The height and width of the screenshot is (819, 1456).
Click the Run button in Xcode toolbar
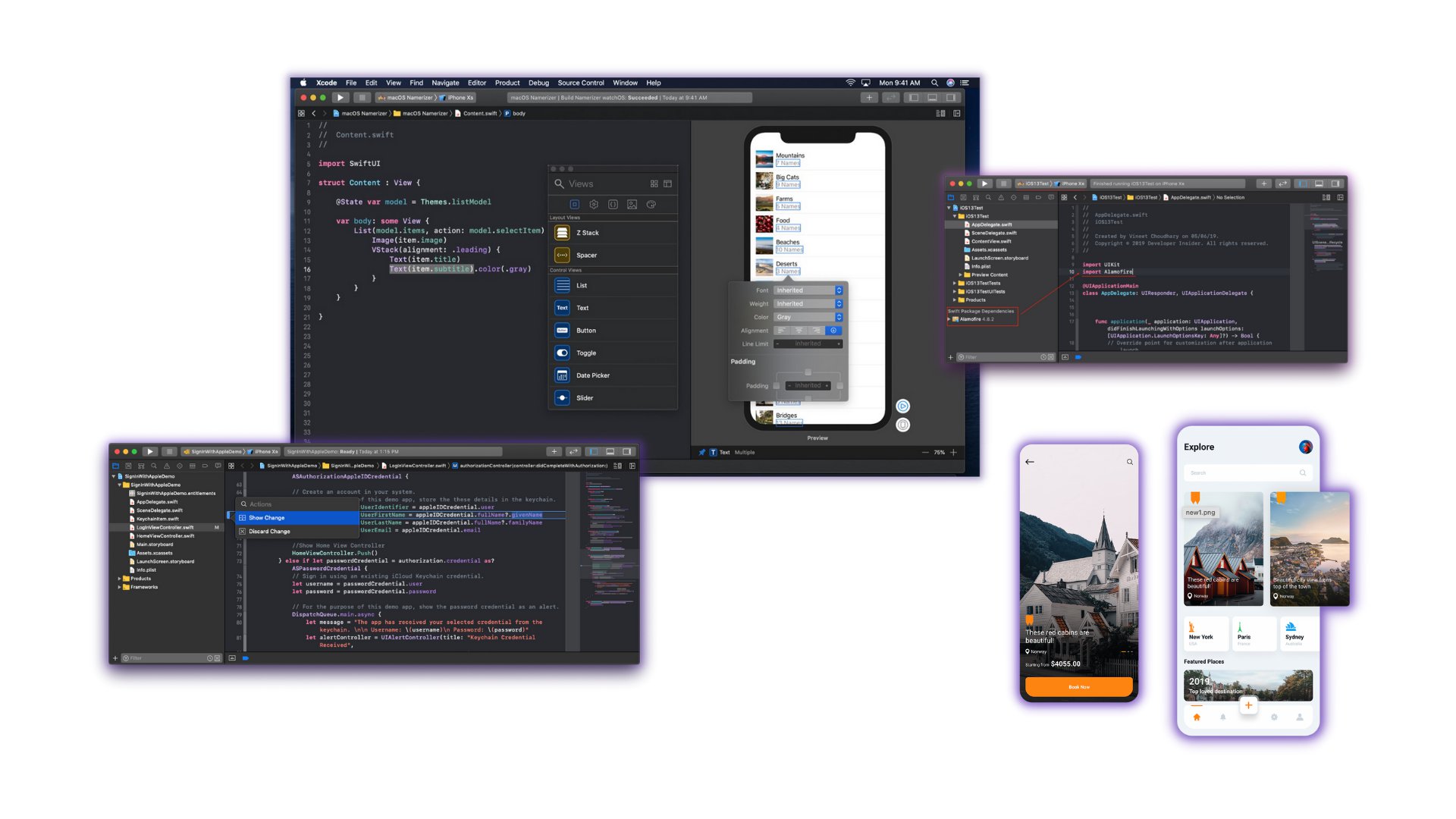pos(340,98)
